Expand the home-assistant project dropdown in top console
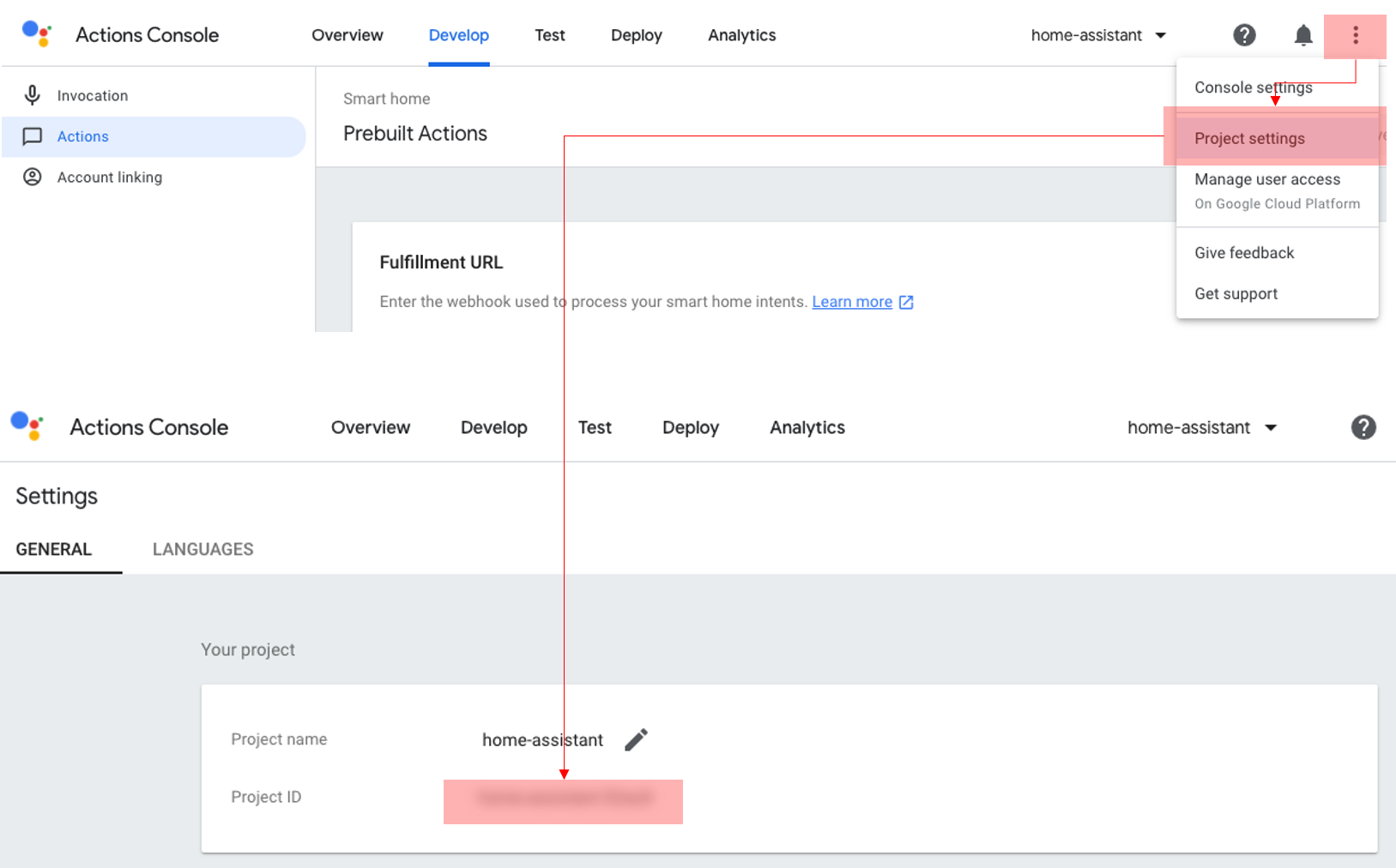The width and height of the screenshot is (1396, 868). pos(1099,35)
